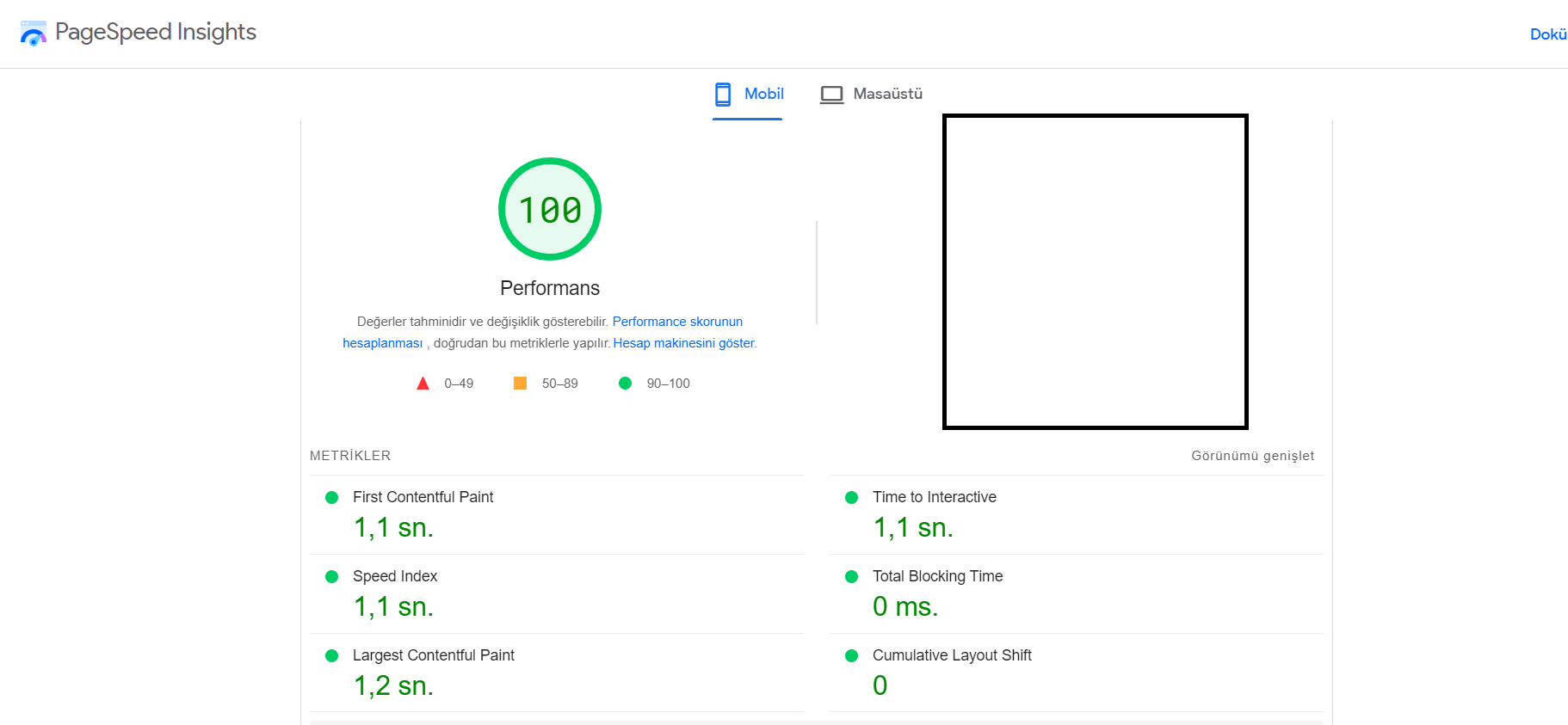Click the 'Speed Index' metric label
This screenshot has height=725, width=1568.
pyautogui.click(x=395, y=576)
